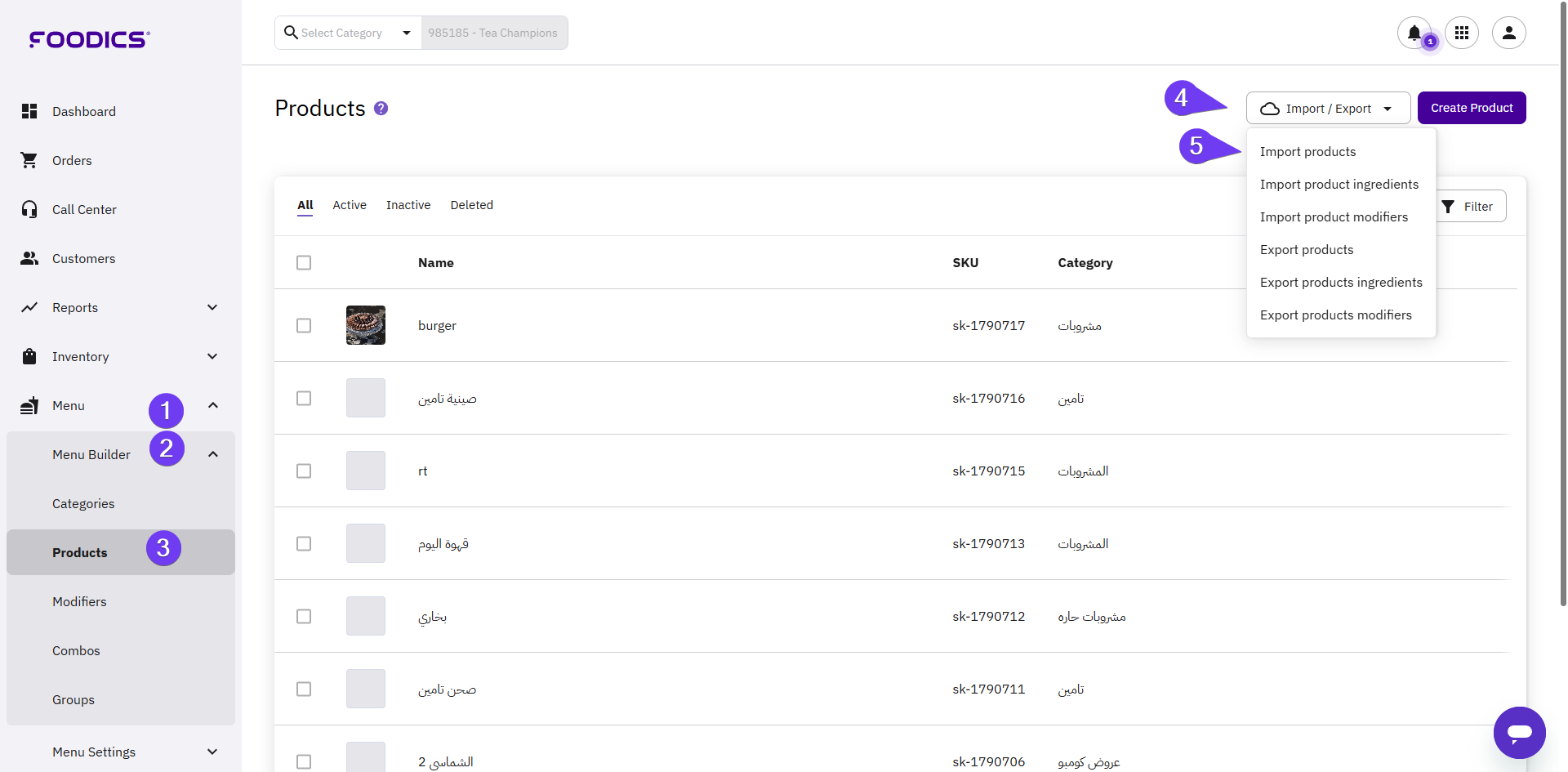This screenshot has height=772, width=1568.
Task: Expand the Inventory sidebar section
Action: pyautogui.click(x=212, y=356)
